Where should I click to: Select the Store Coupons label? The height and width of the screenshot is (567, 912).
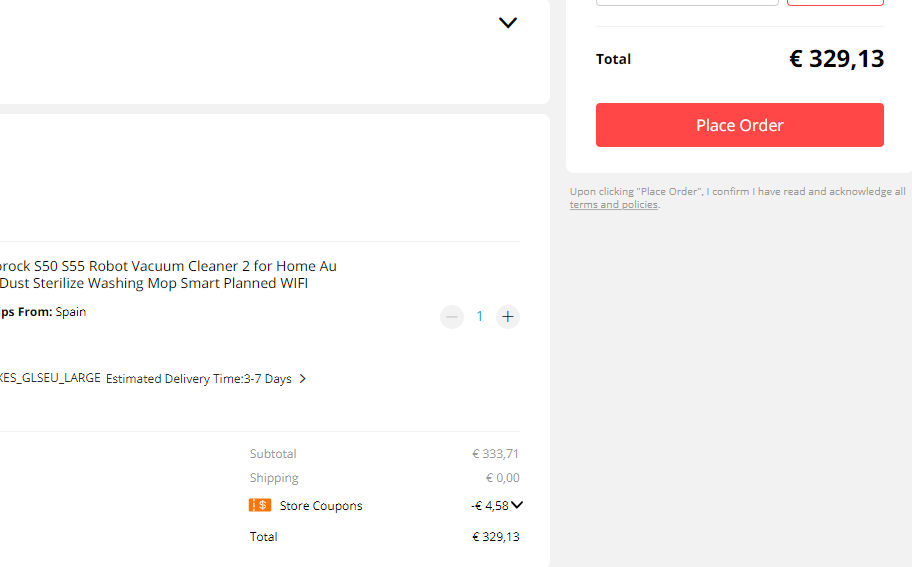(321, 506)
